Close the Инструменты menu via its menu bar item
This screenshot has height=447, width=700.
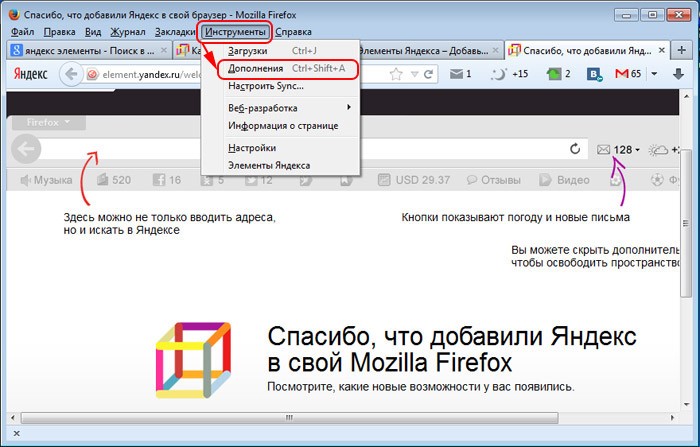[x=235, y=32]
